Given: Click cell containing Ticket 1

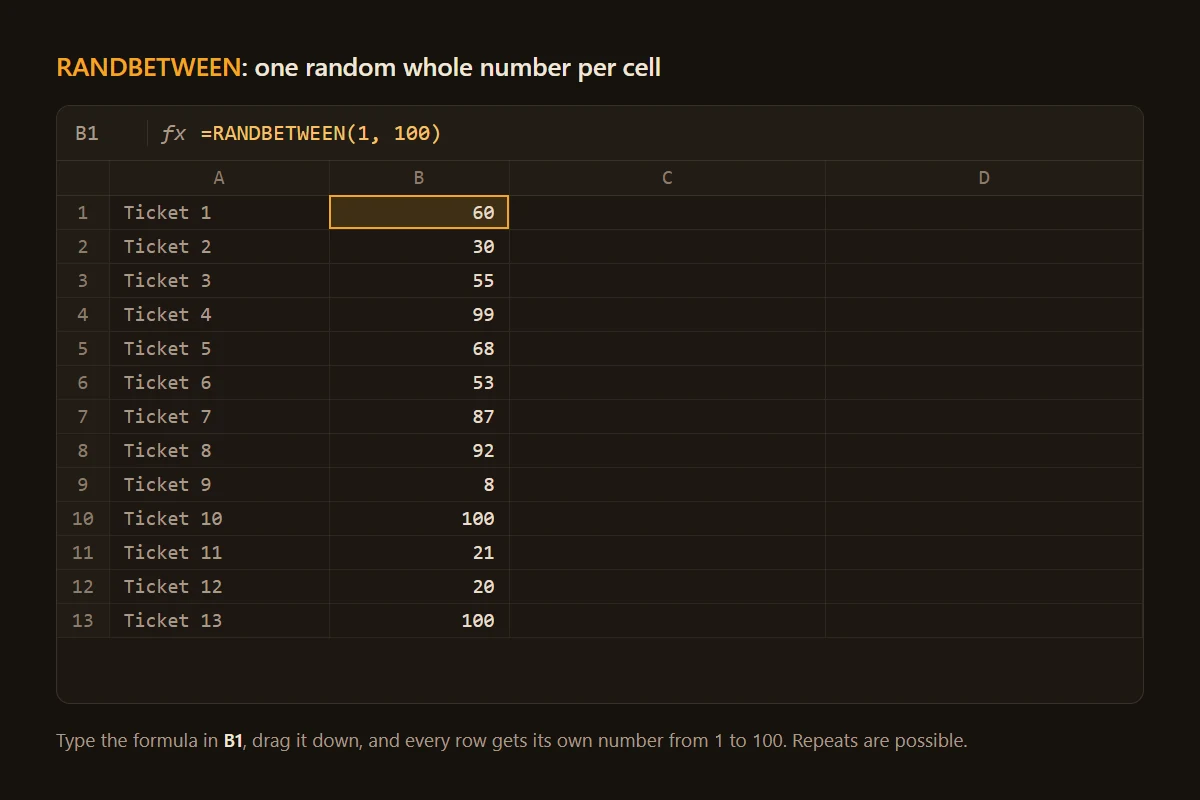Looking at the screenshot, I should click(219, 212).
